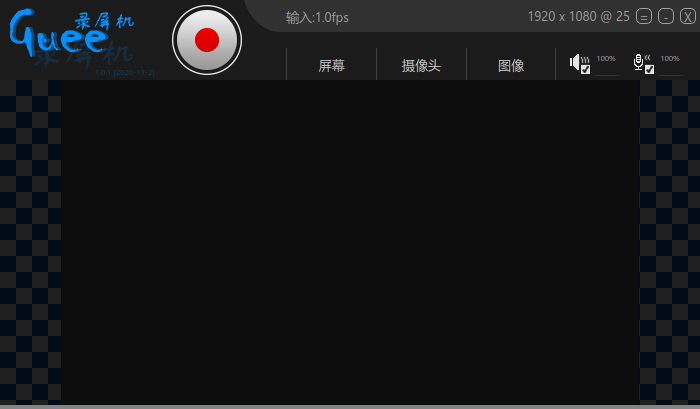Image resolution: width=700 pixels, height=409 pixels.
Task: Open the 图像 image source tab
Action: pyautogui.click(x=511, y=66)
